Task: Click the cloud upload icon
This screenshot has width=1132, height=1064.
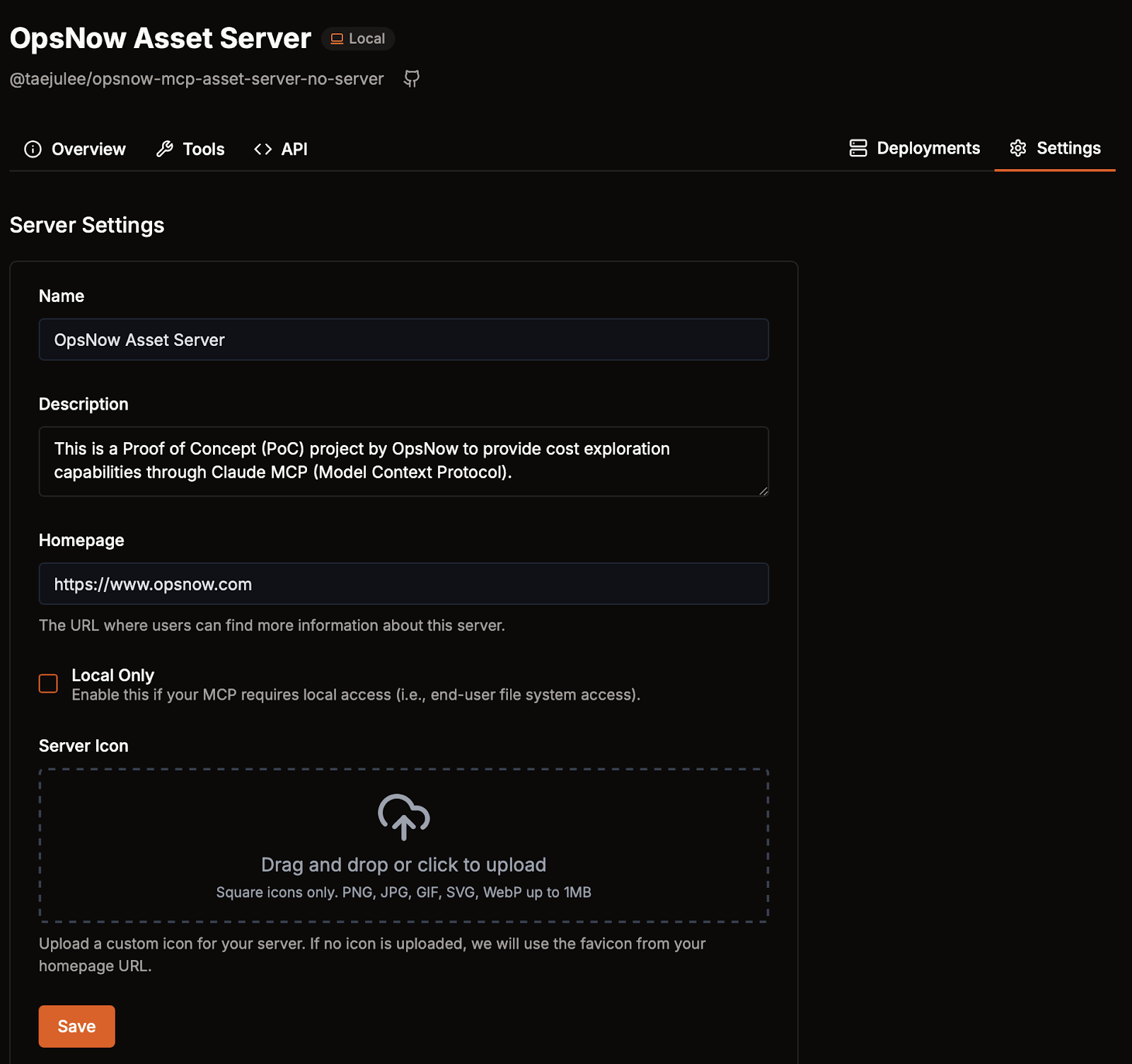Action: [404, 817]
